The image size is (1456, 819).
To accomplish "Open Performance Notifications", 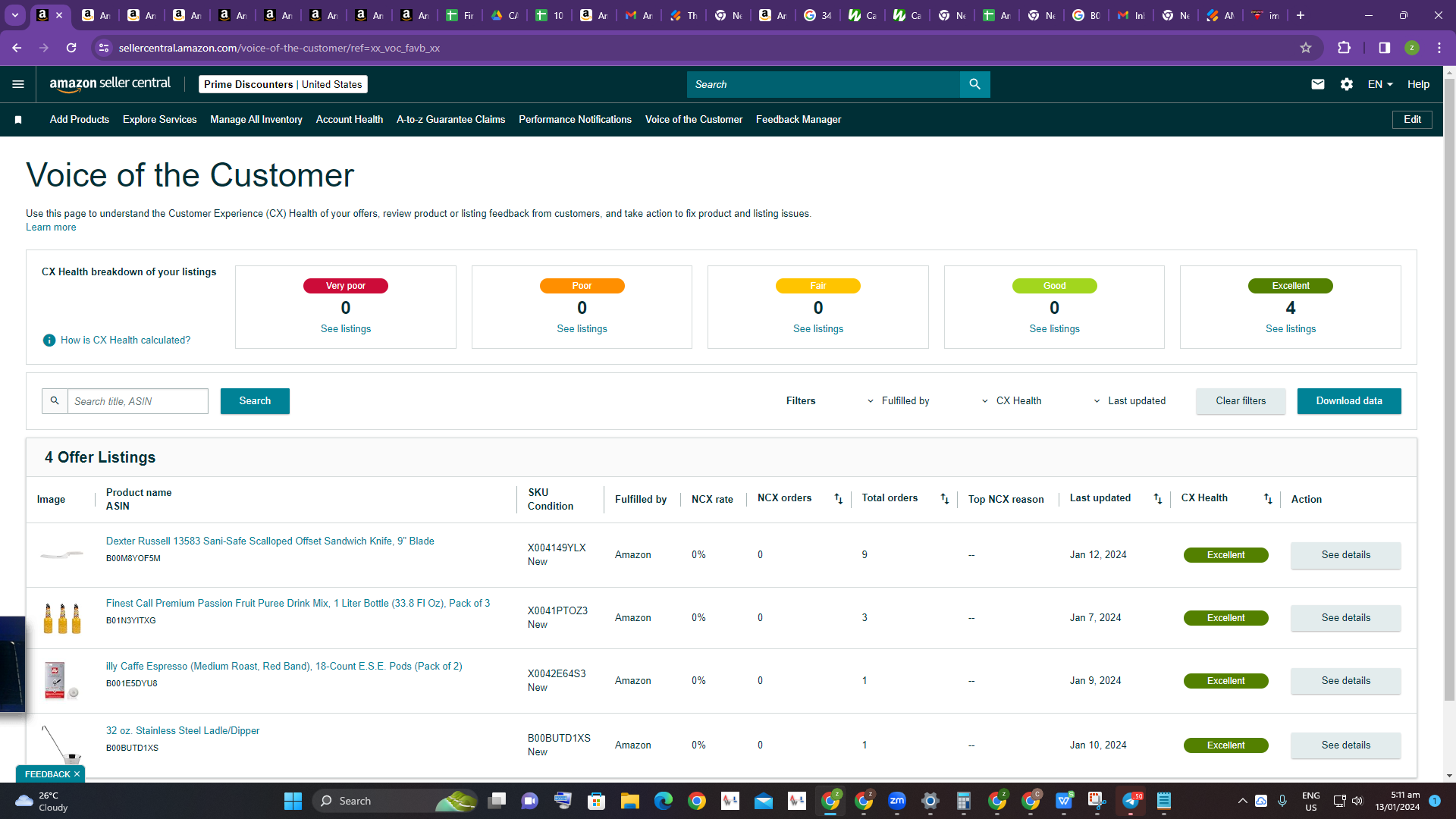I will (x=575, y=120).
